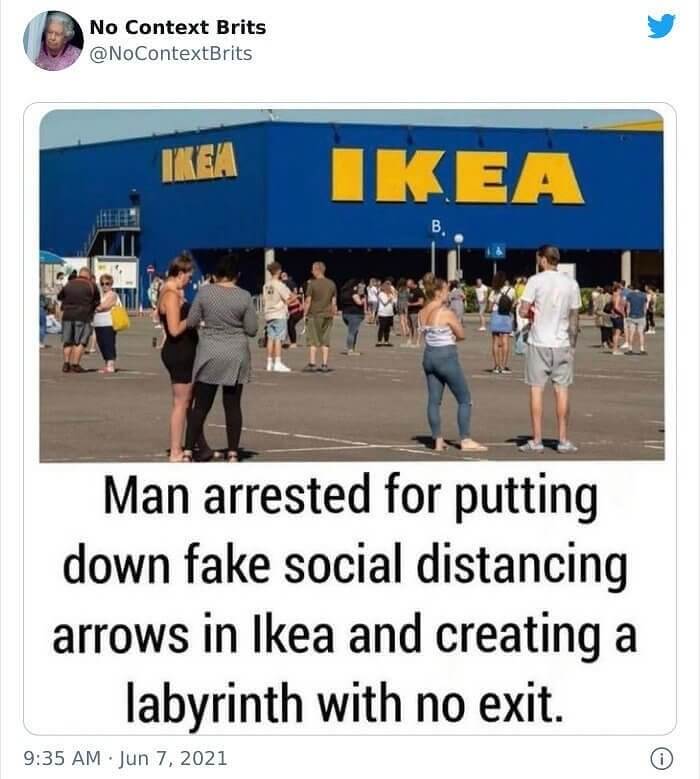Select the small IKEA sign on left wall

point(199,163)
